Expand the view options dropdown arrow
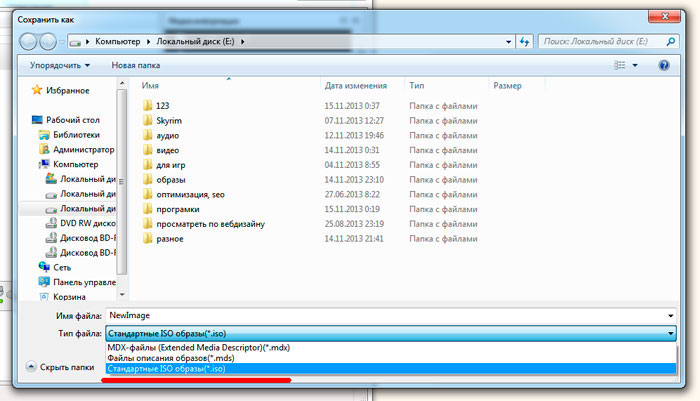700x401 pixels. click(635, 66)
